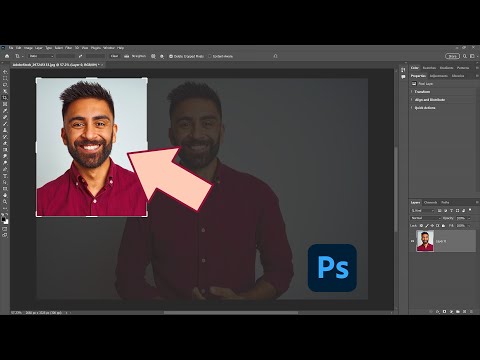Open the File menu
This screenshot has height=360, width=480.
coord(11,48)
